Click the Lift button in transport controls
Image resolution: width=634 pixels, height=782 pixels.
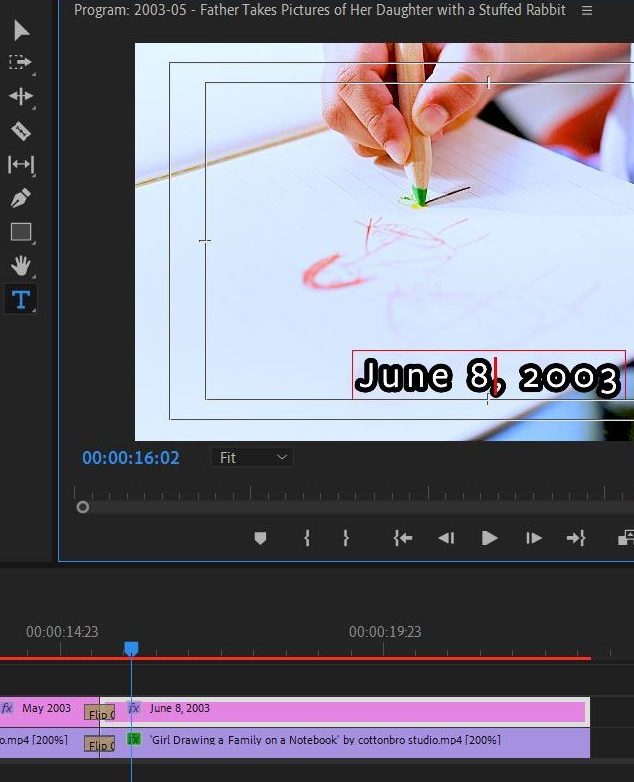pos(626,538)
